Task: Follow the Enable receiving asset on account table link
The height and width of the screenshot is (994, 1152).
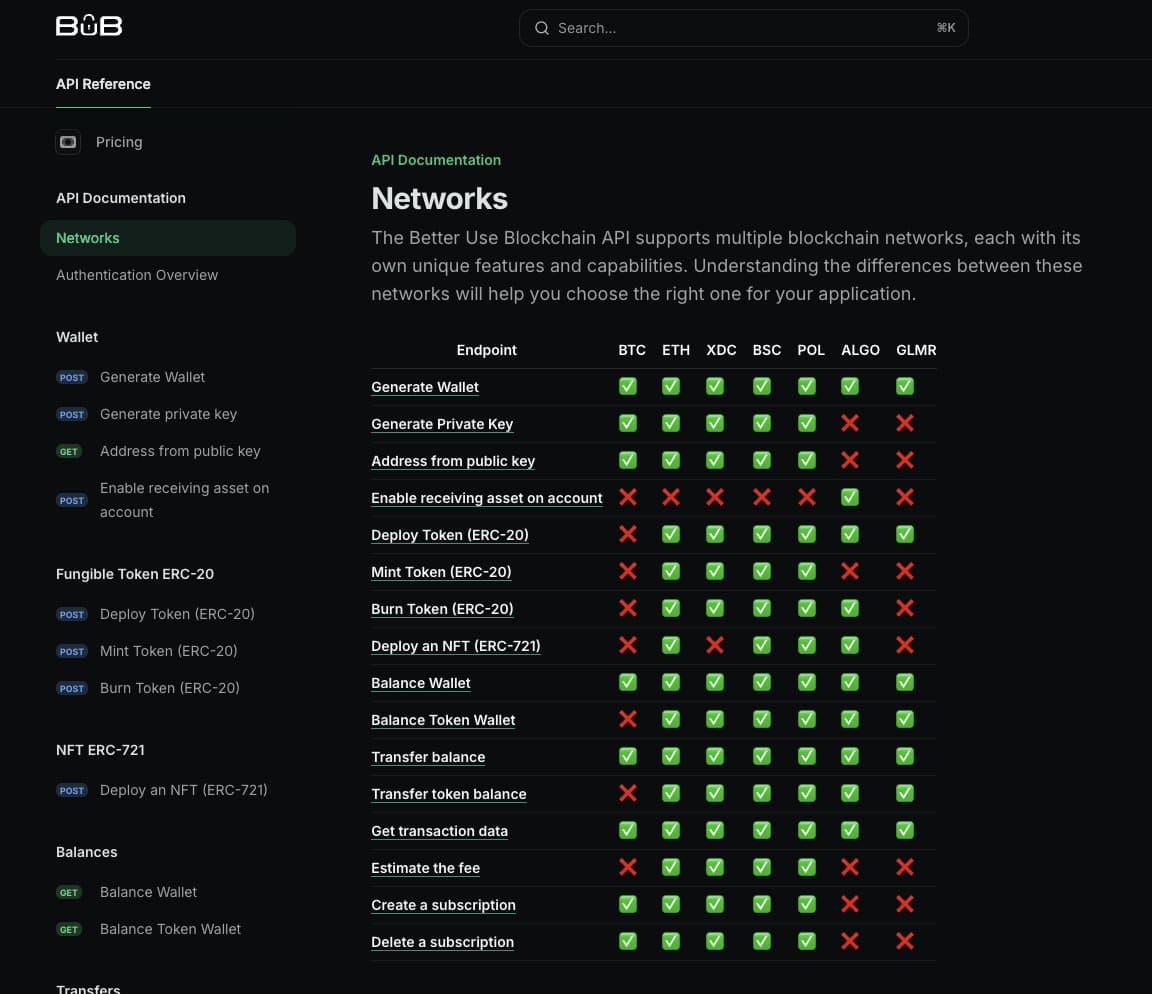Action: click(x=486, y=498)
